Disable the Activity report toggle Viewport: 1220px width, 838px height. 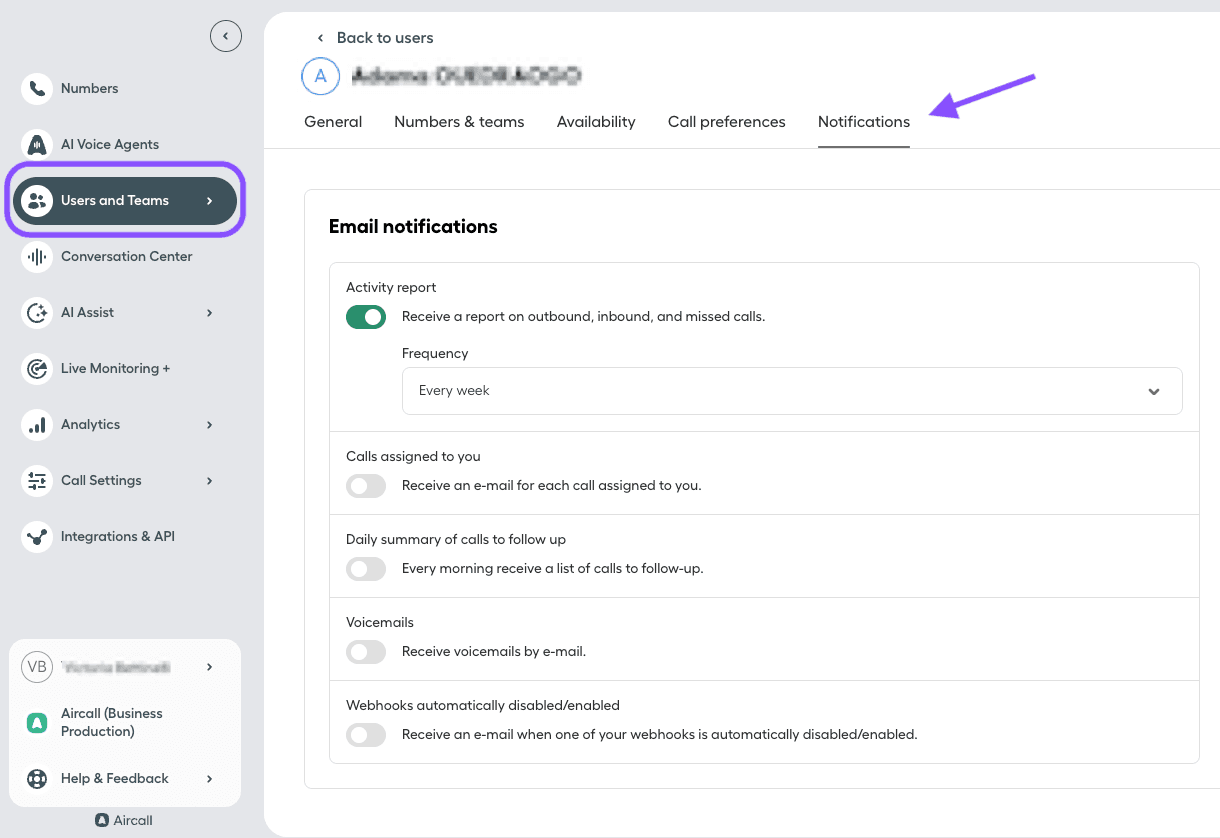[366, 317]
